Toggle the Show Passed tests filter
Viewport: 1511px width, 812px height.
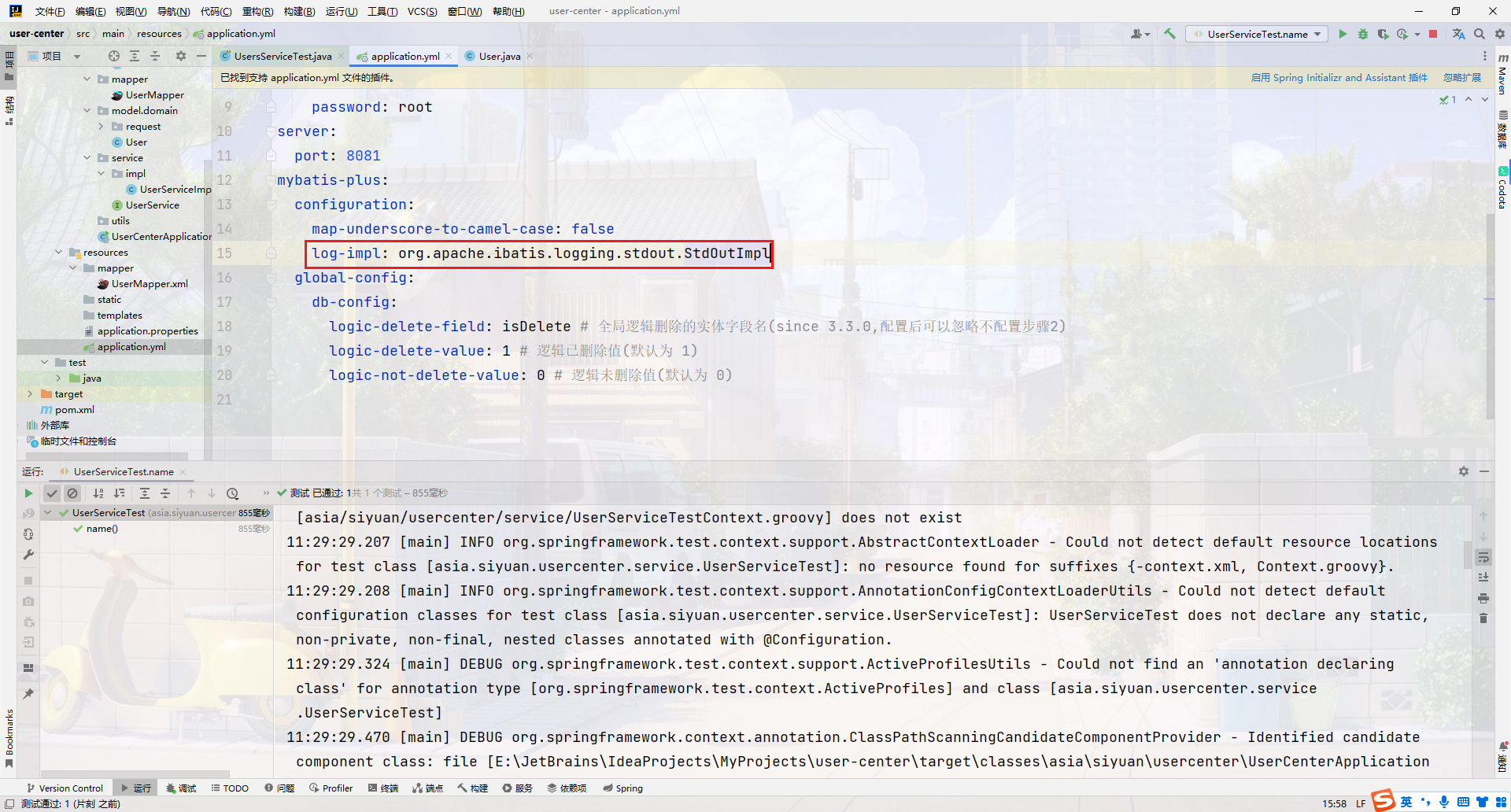[x=52, y=493]
